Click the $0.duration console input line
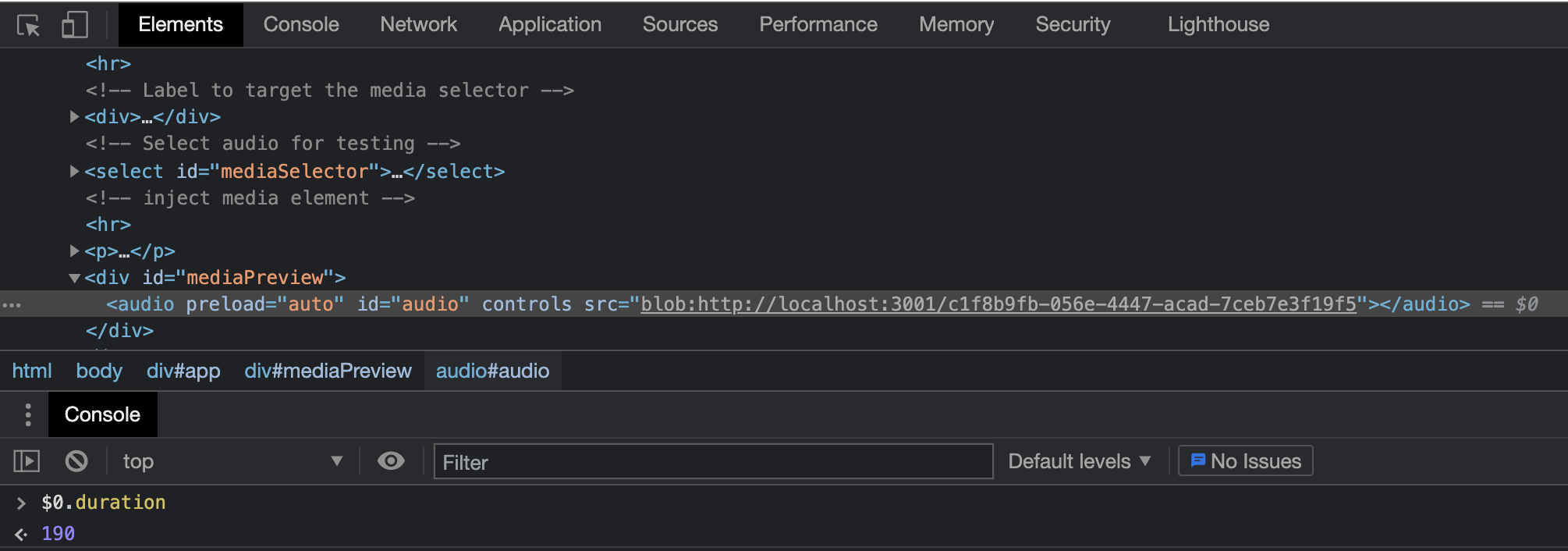 tap(104, 503)
